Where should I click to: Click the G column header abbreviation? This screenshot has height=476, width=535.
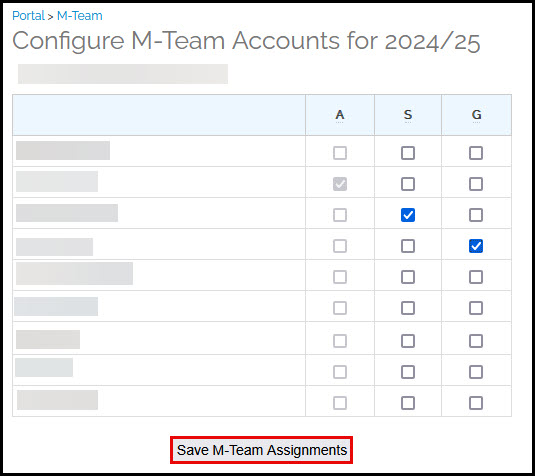point(476,115)
